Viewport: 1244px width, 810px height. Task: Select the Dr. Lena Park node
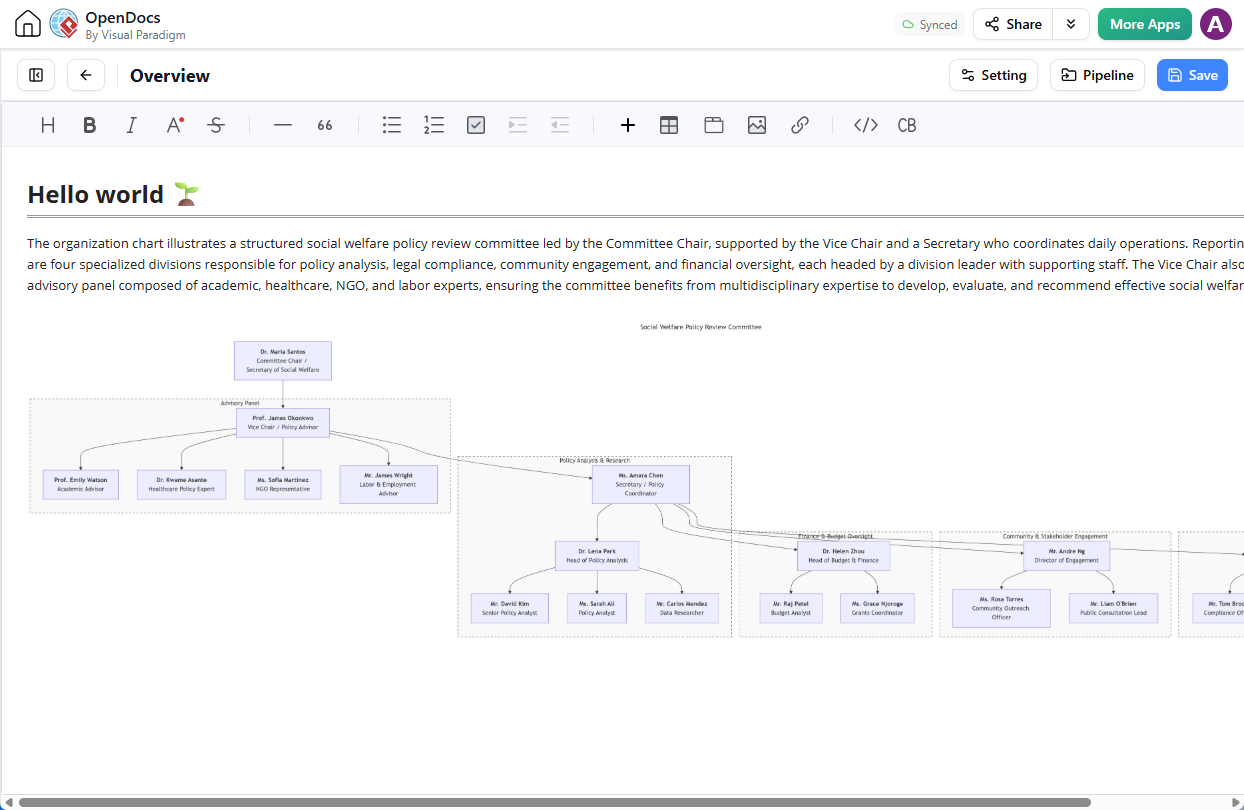[x=597, y=556]
